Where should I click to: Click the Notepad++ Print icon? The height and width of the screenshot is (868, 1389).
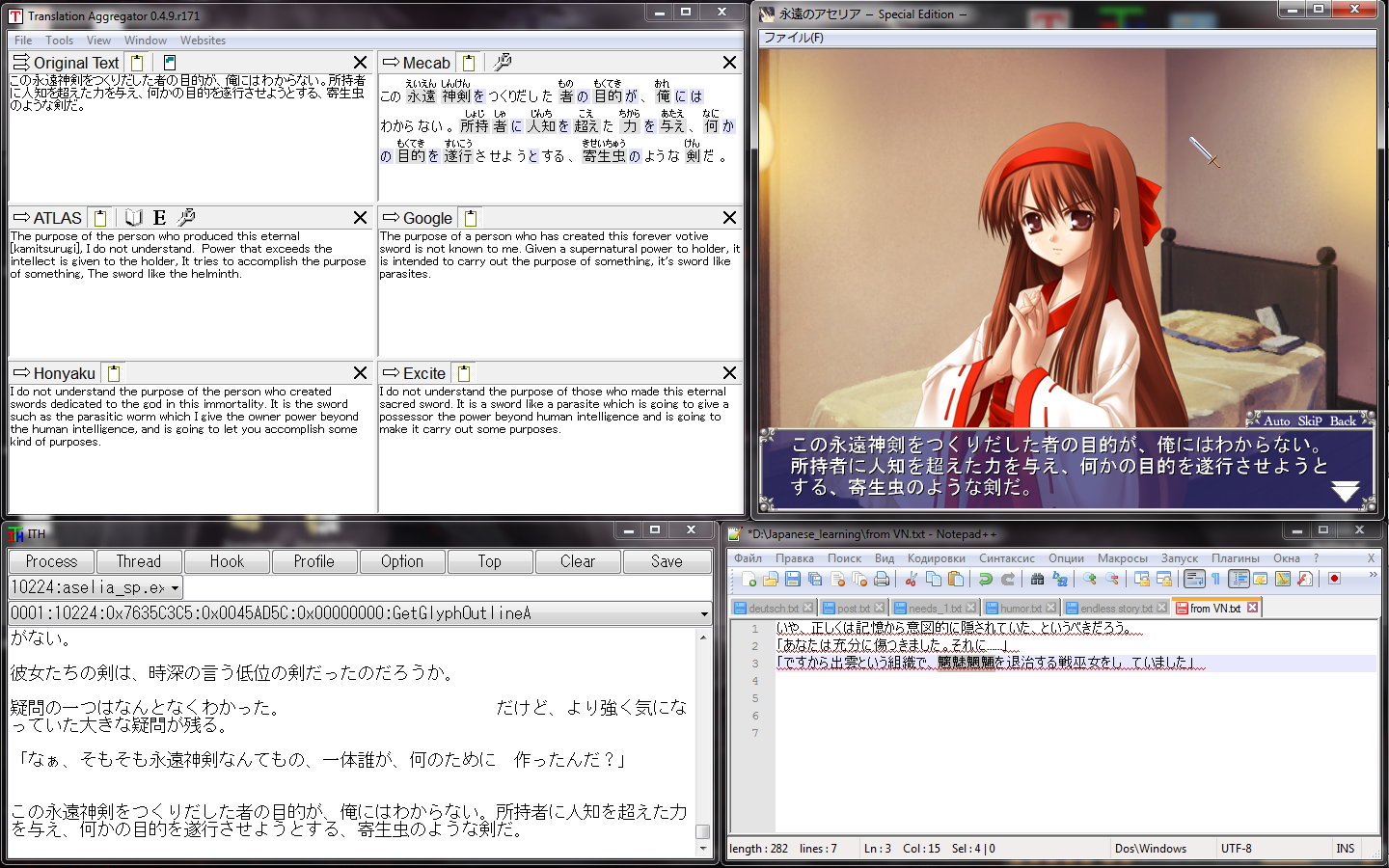click(x=882, y=579)
